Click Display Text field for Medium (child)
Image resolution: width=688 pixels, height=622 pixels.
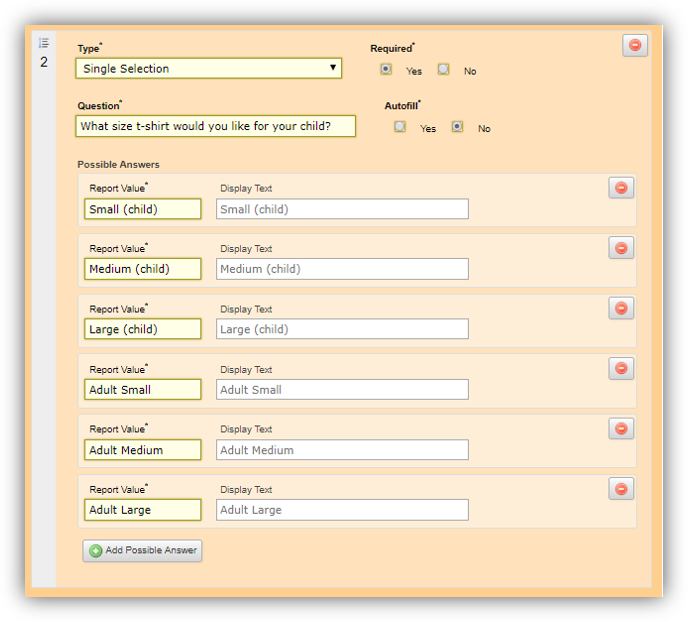(x=342, y=269)
